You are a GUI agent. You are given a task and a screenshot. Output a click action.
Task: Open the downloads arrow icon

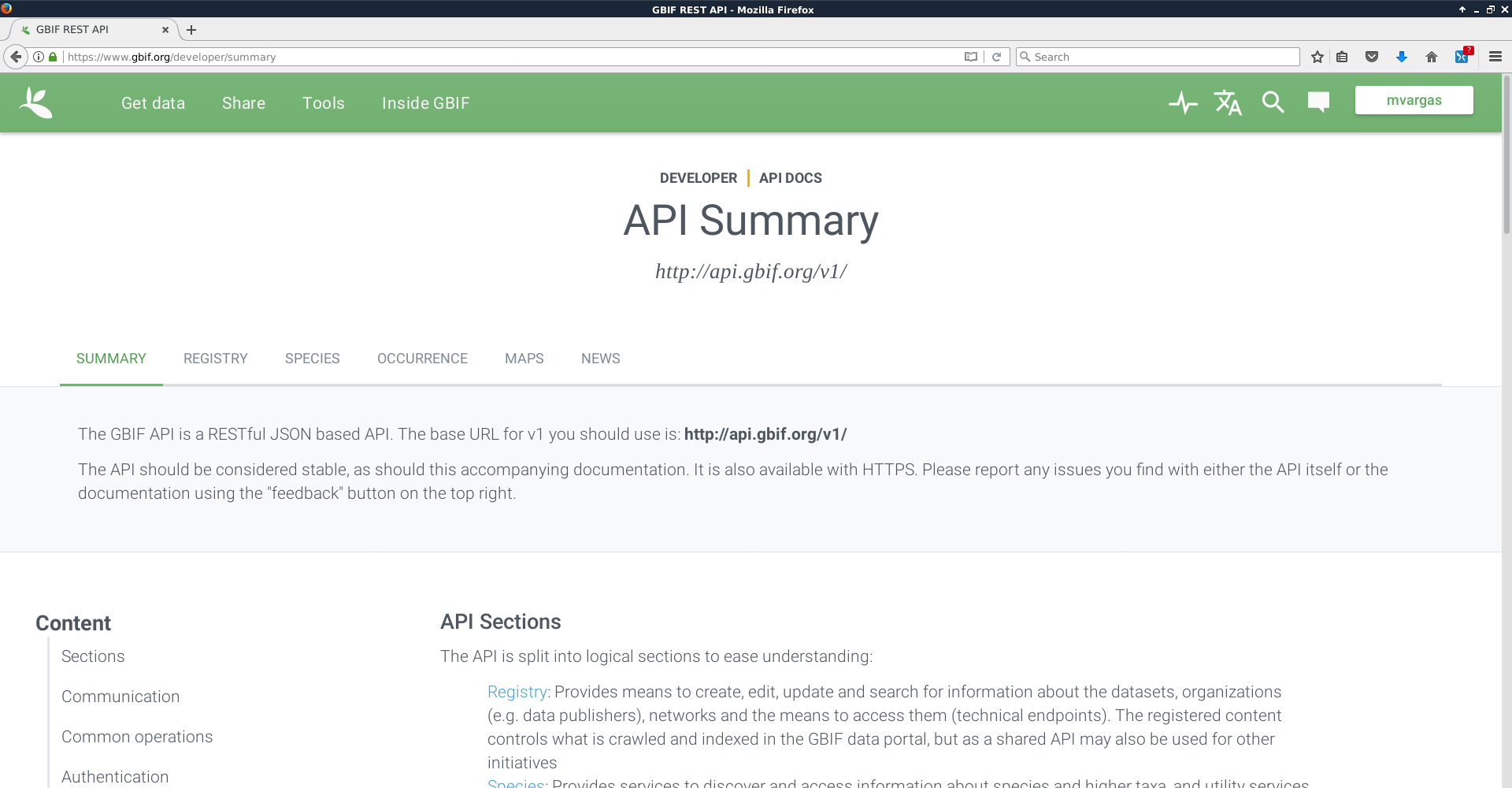tap(1402, 57)
